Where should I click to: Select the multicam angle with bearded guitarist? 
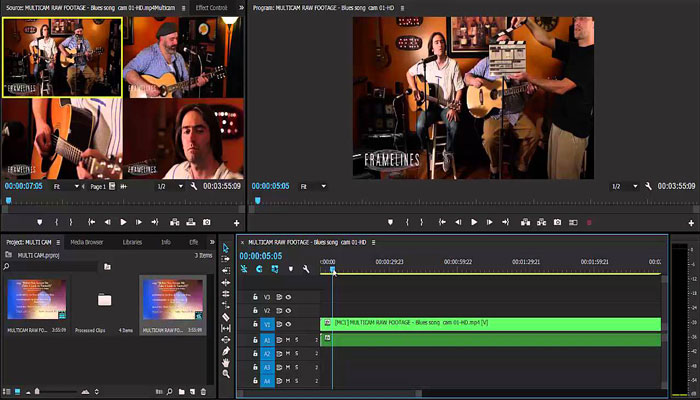[x=183, y=57]
